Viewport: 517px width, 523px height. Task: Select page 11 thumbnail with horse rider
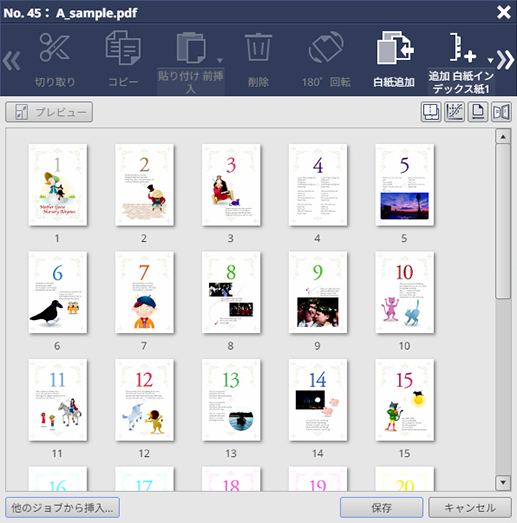pos(58,400)
